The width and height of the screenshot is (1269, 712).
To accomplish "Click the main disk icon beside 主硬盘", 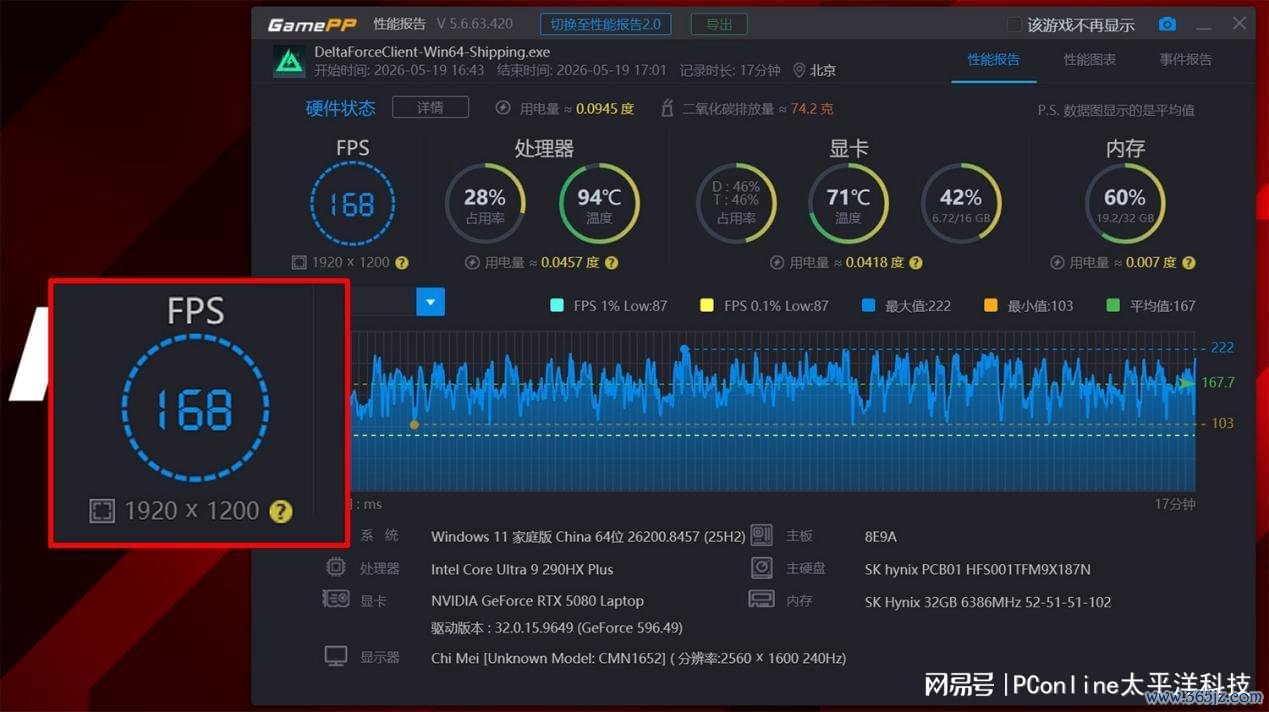I will point(761,568).
